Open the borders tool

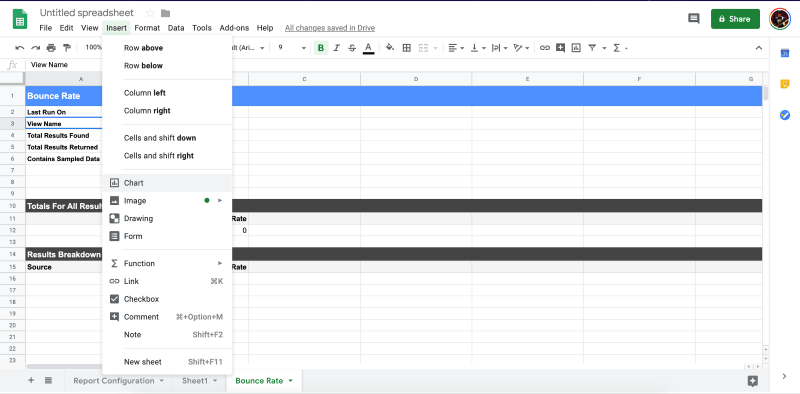point(407,48)
